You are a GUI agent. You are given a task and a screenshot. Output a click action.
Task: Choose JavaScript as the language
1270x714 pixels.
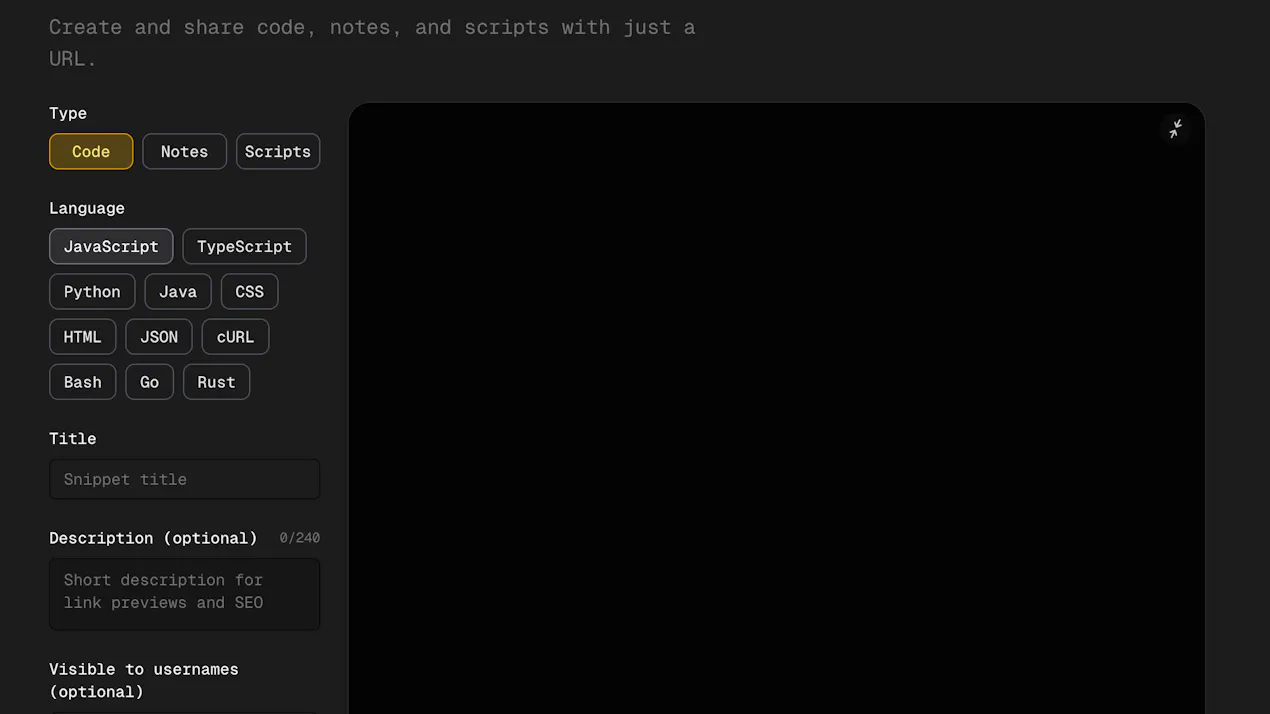[111, 247]
